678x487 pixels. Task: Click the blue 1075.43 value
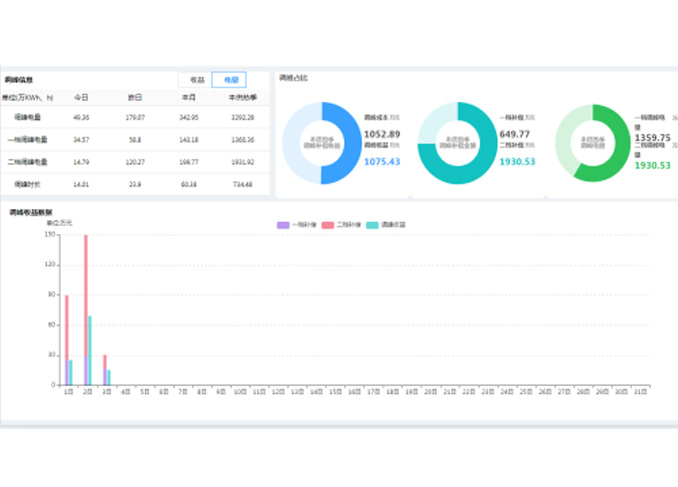click(382, 161)
